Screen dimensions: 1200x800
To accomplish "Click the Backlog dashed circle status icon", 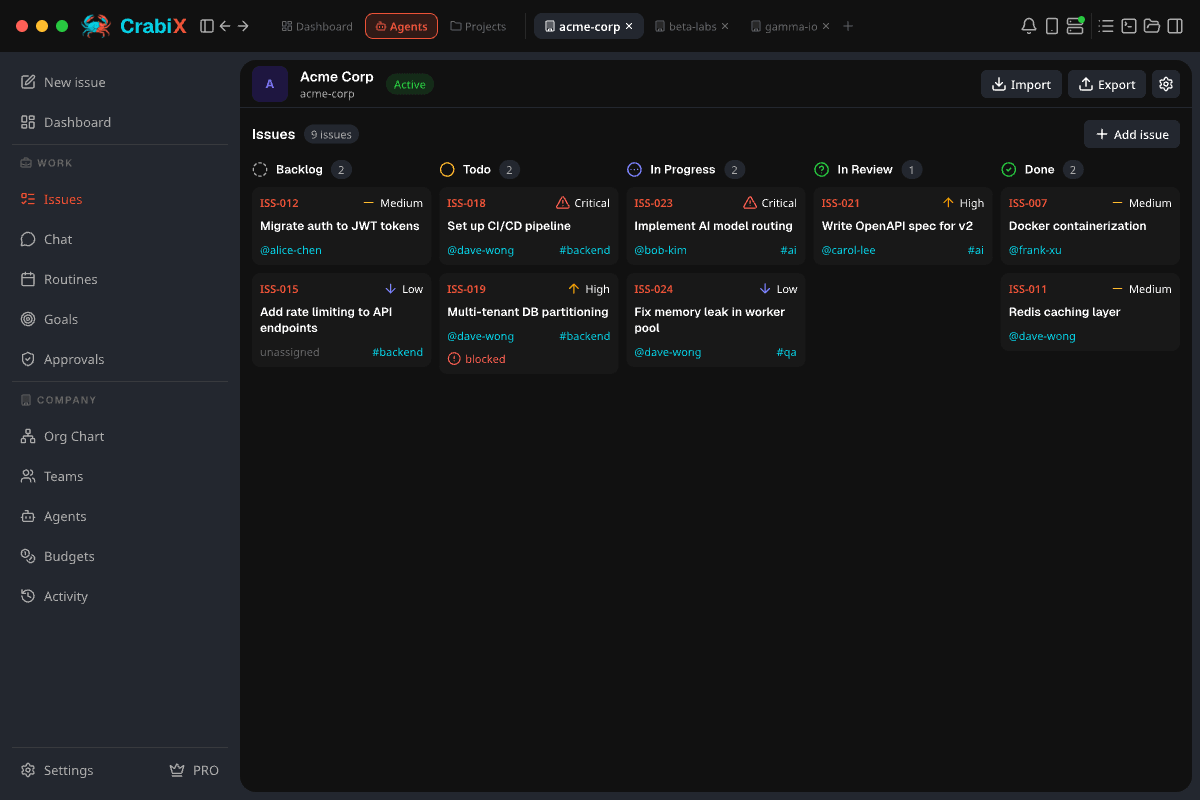I will pos(260,170).
